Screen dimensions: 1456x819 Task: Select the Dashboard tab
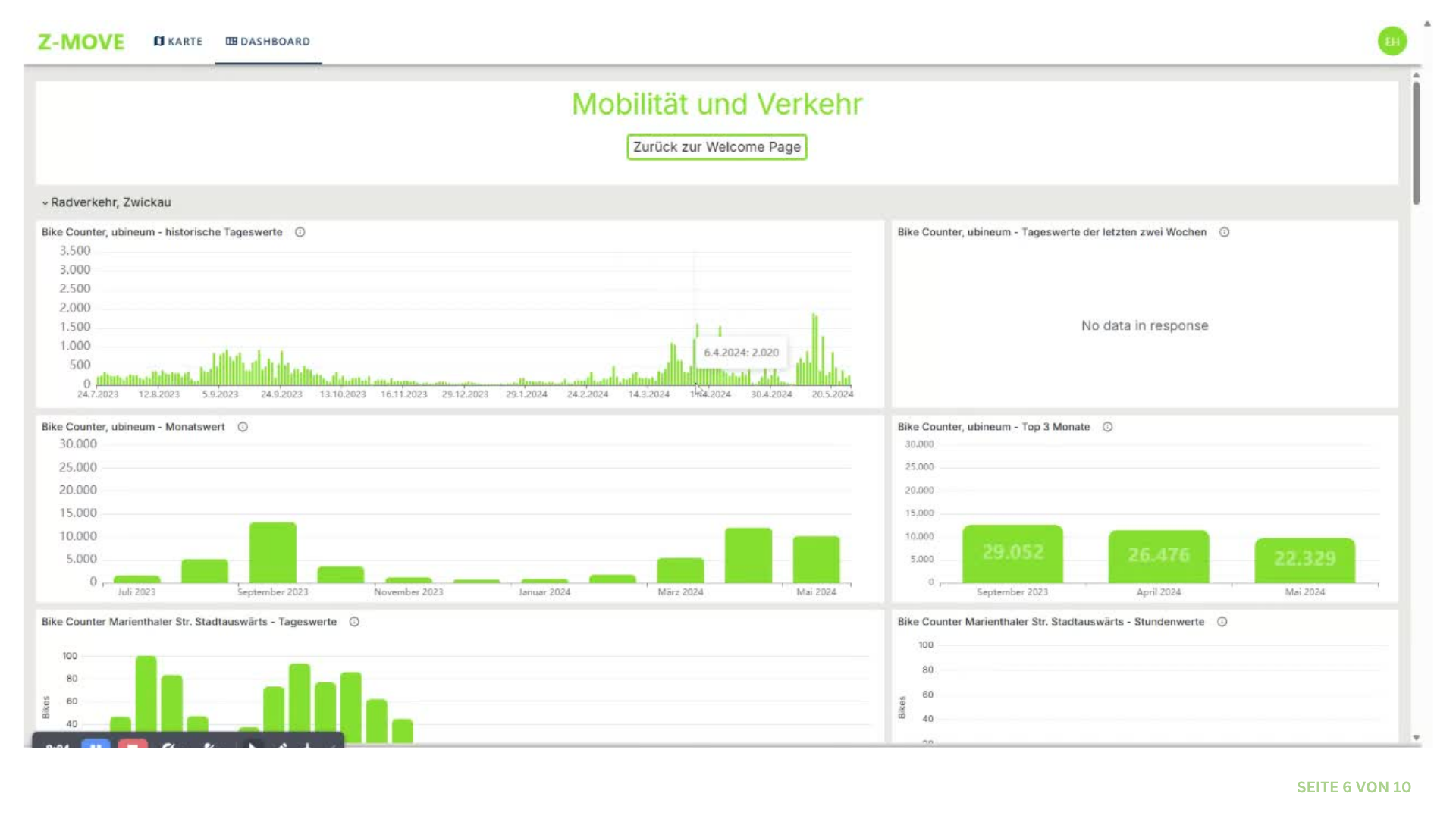[268, 42]
